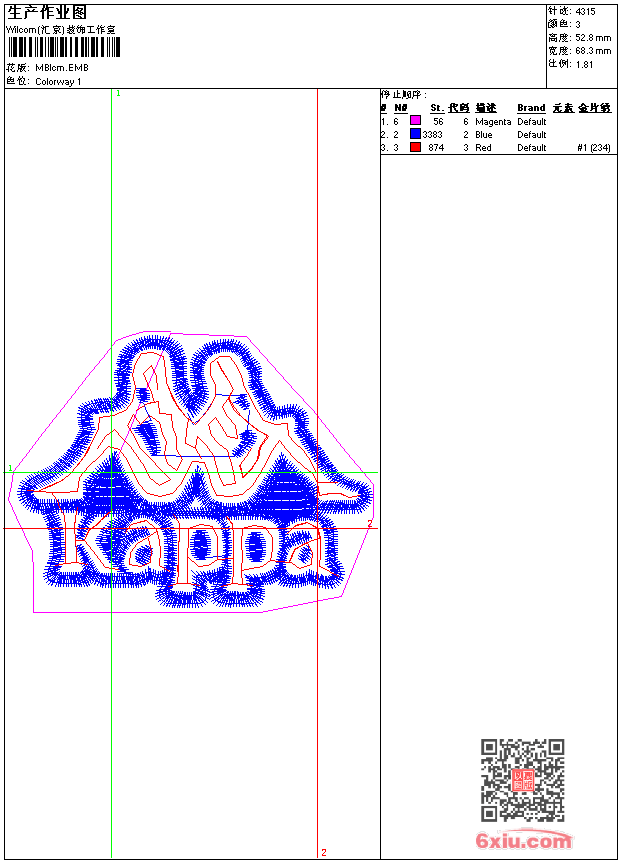Click the Red description cell
The width and height of the screenshot is (620, 860).
point(483,148)
